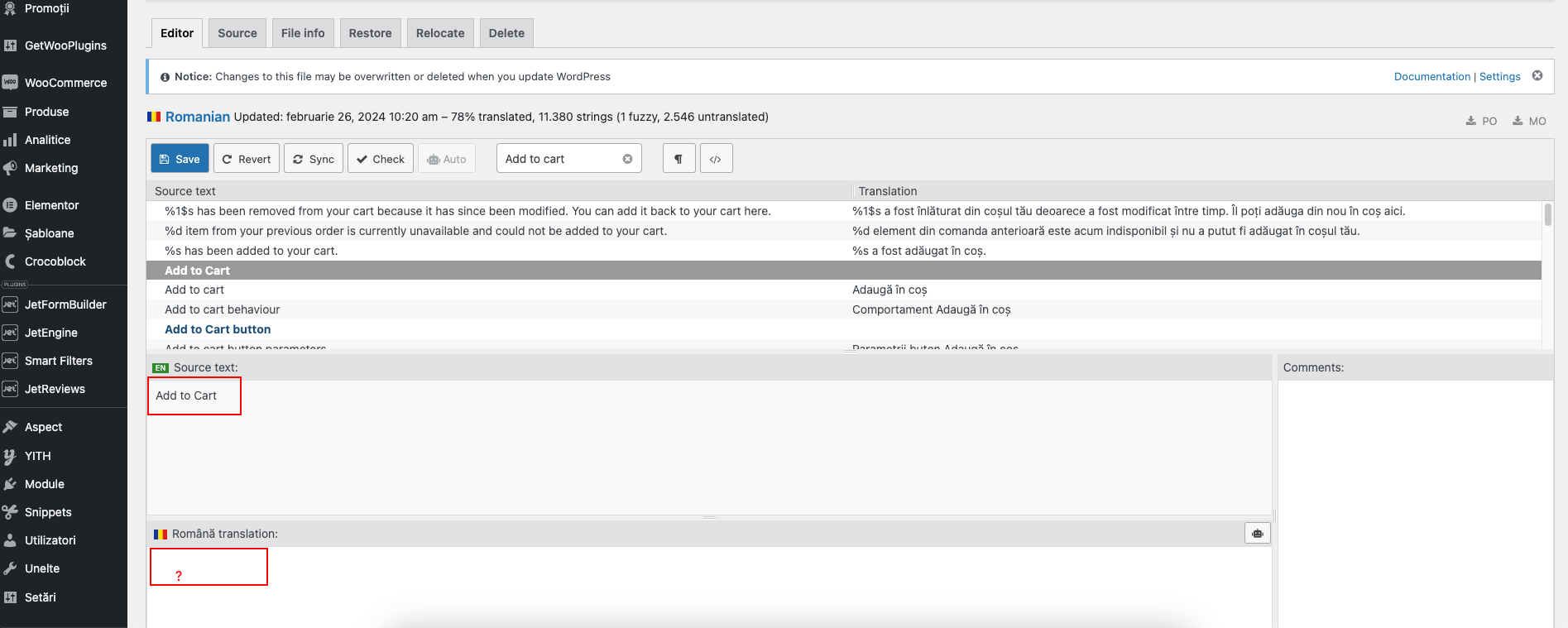The image size is (1568, 628).
Task: Click the Revert button
Action: click(x=247, y=159)
